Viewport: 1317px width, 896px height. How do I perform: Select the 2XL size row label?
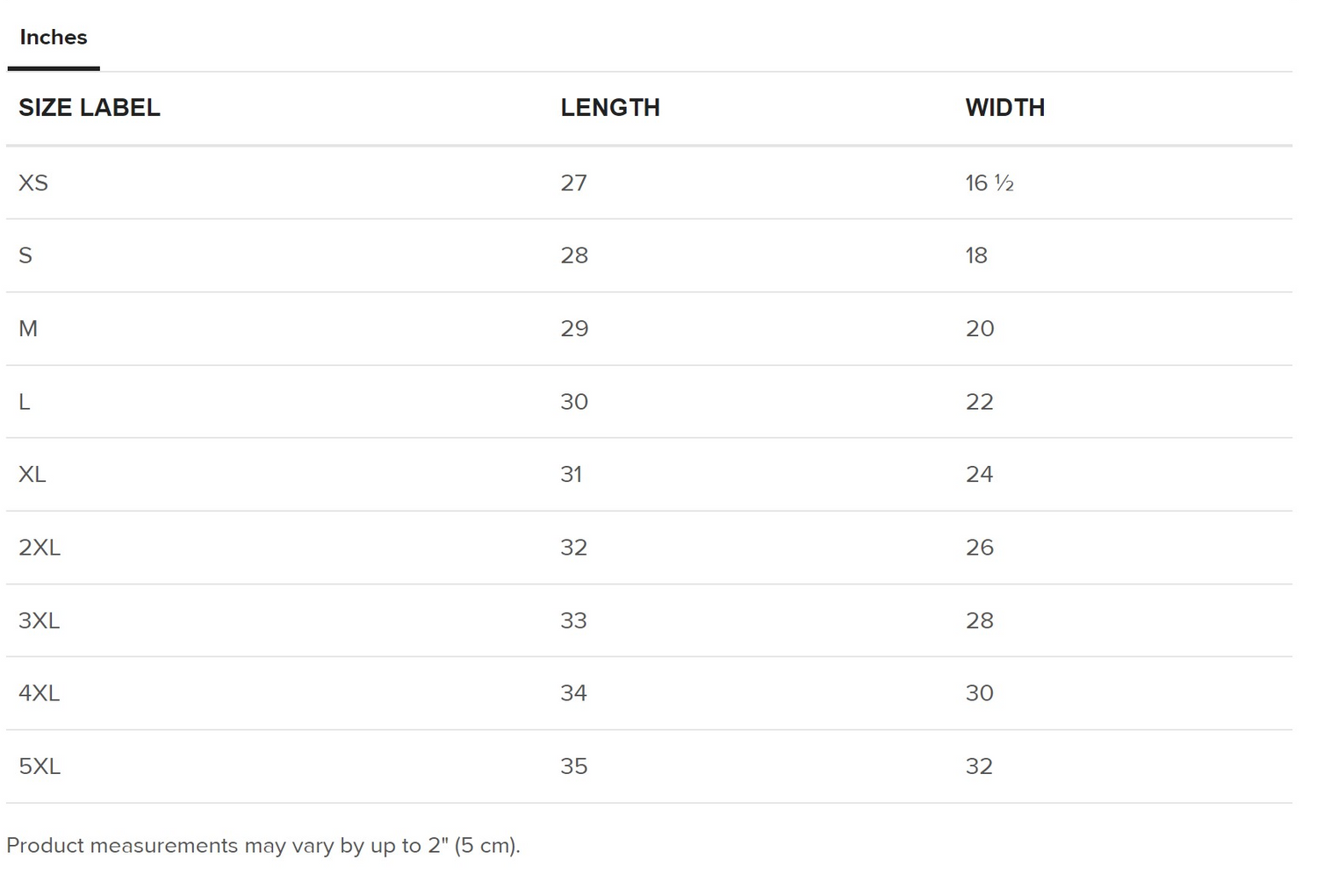pos(40,548)
